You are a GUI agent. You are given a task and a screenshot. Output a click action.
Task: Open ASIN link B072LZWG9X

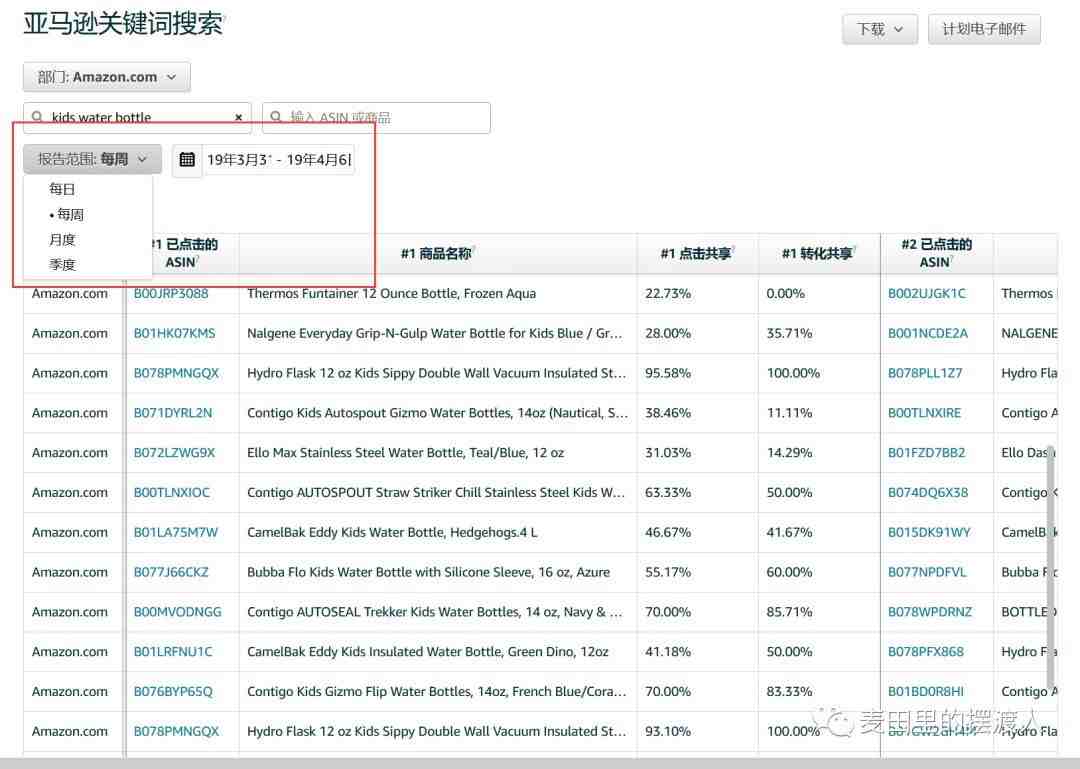(174, 453)
